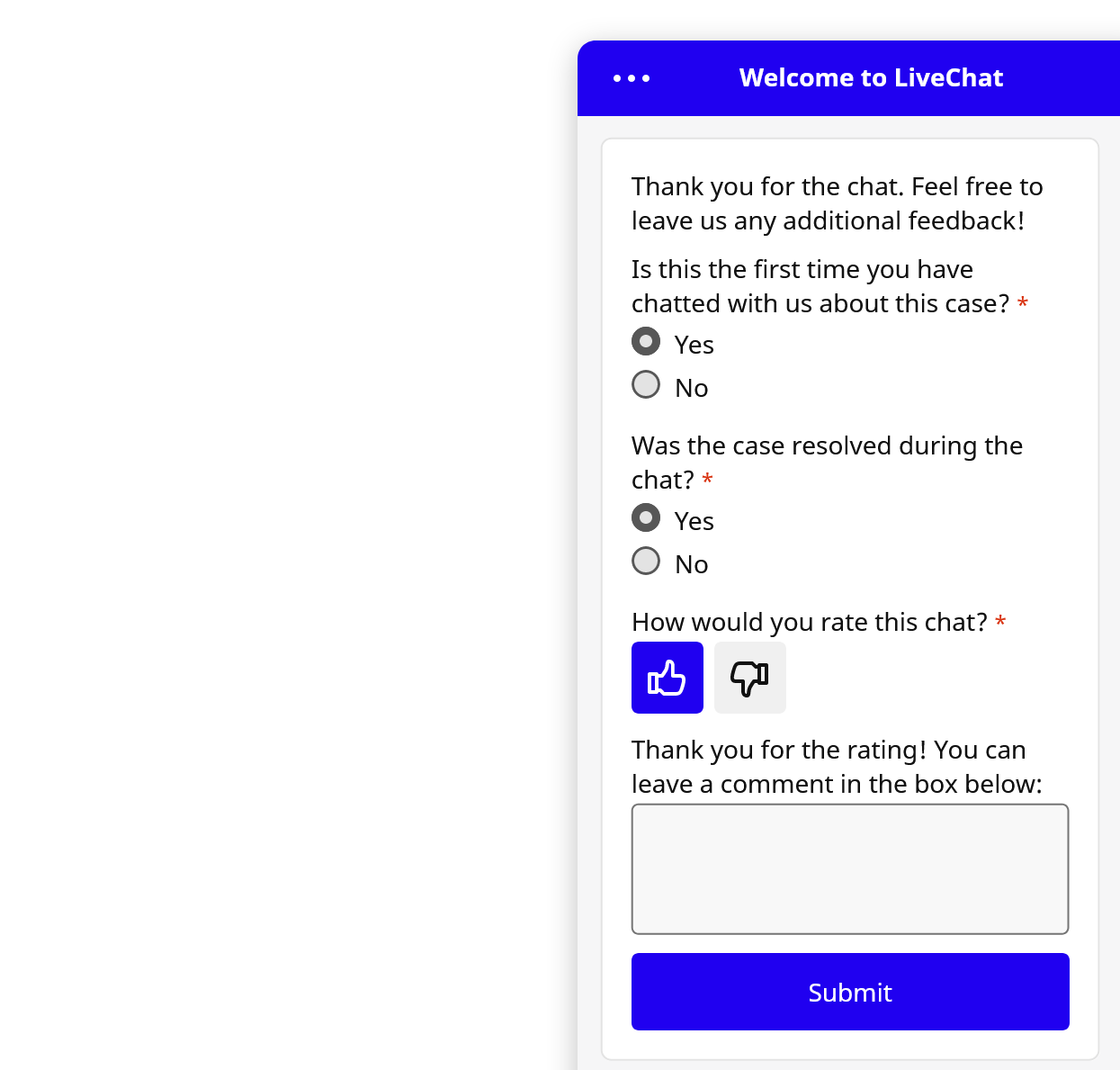Focus the feedback comment text area
The height and width of the screenshot is (1070, 1120).
[x=849, y=868]
